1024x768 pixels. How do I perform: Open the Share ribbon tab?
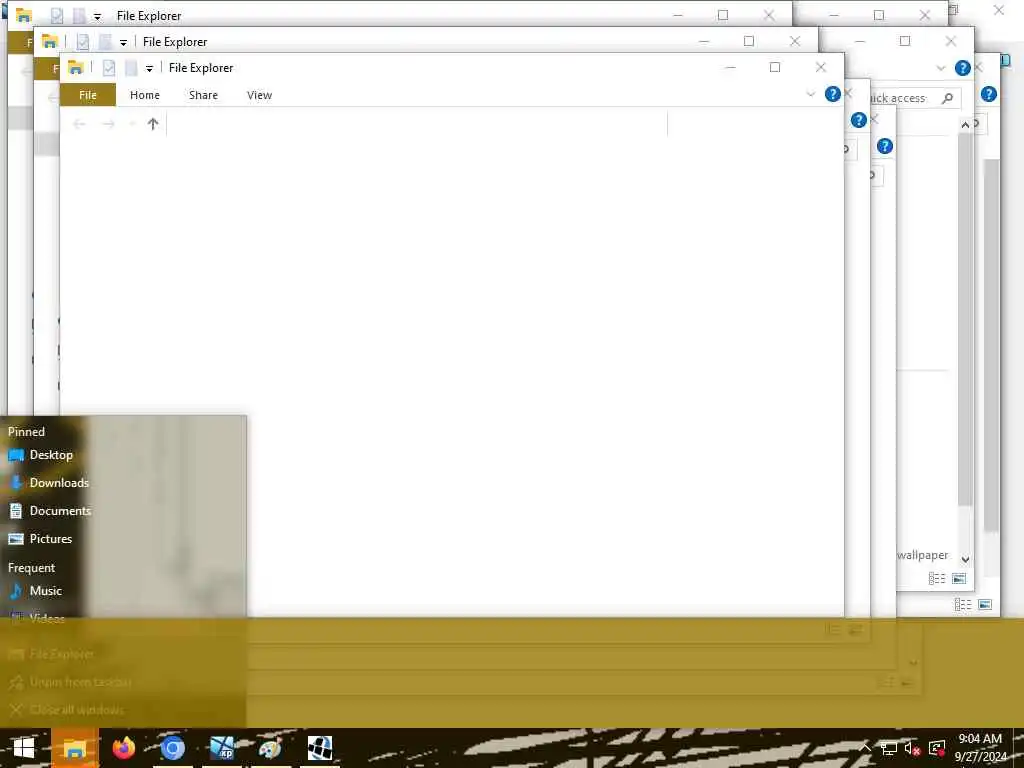(x=203, y=95)
